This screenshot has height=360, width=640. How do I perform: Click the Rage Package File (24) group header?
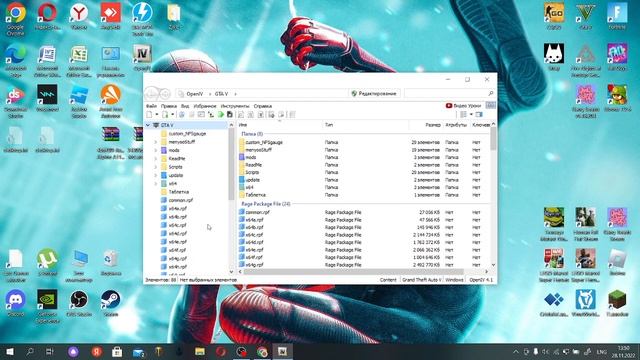tap(266, 204)
